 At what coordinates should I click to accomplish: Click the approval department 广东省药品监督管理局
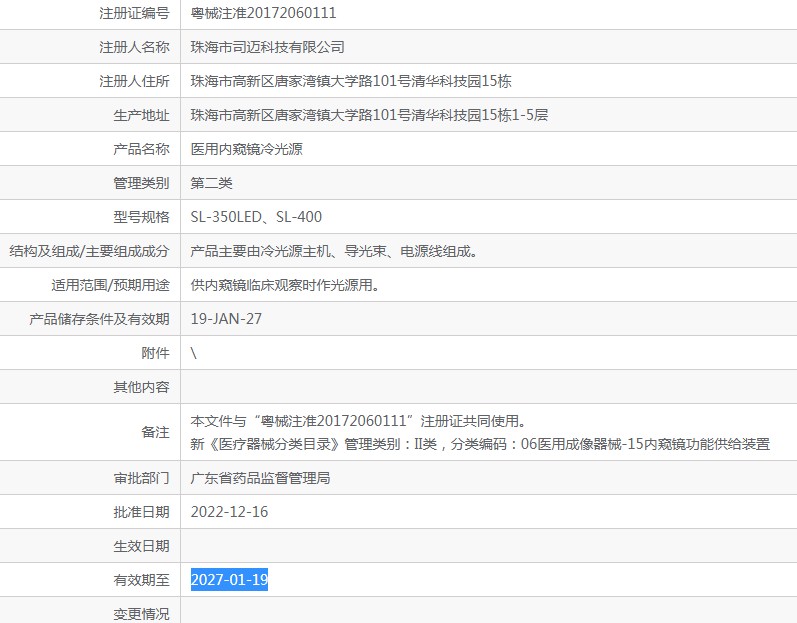pos(260,478)
